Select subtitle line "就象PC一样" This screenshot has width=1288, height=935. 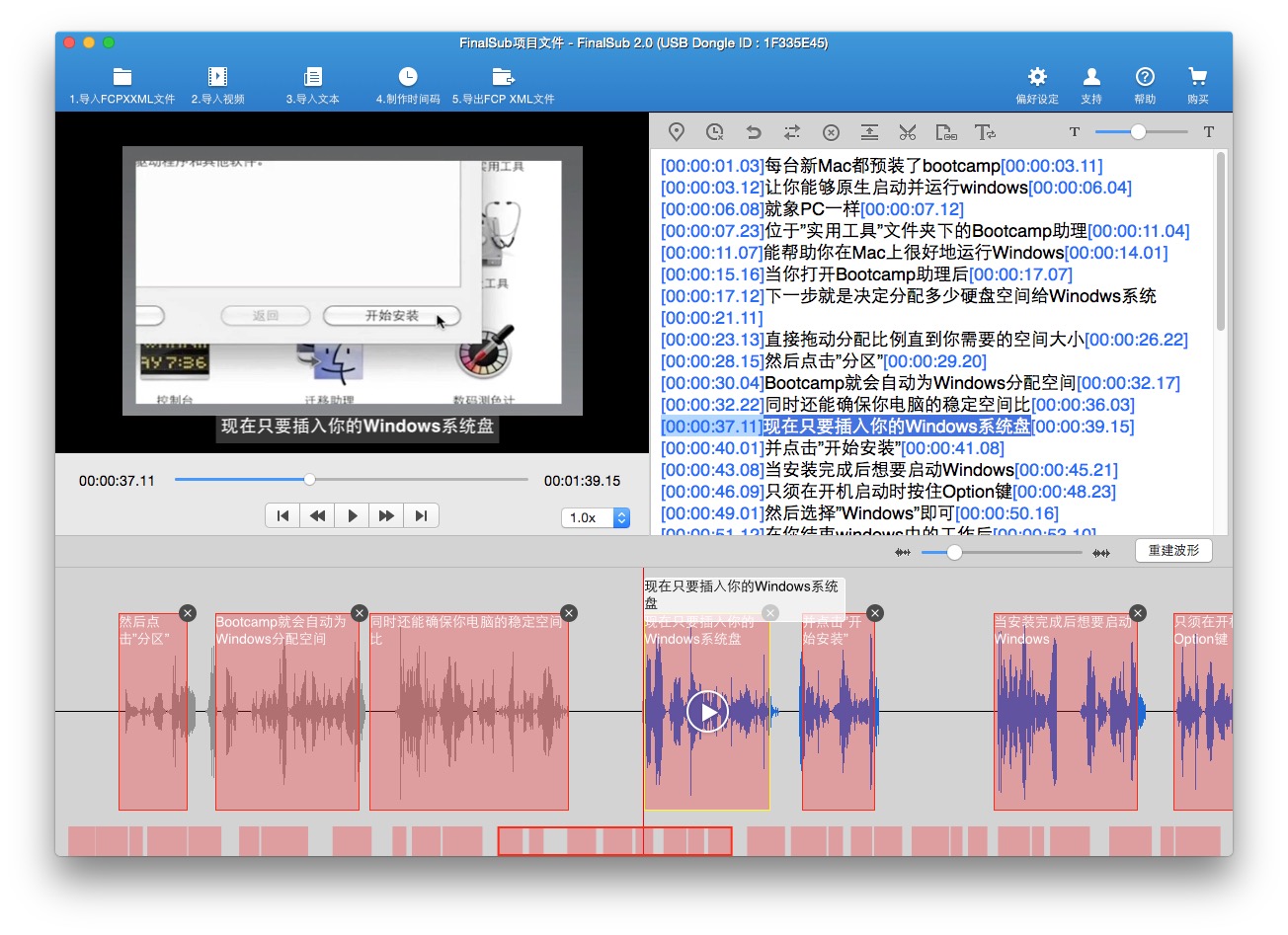click(812, 209)
